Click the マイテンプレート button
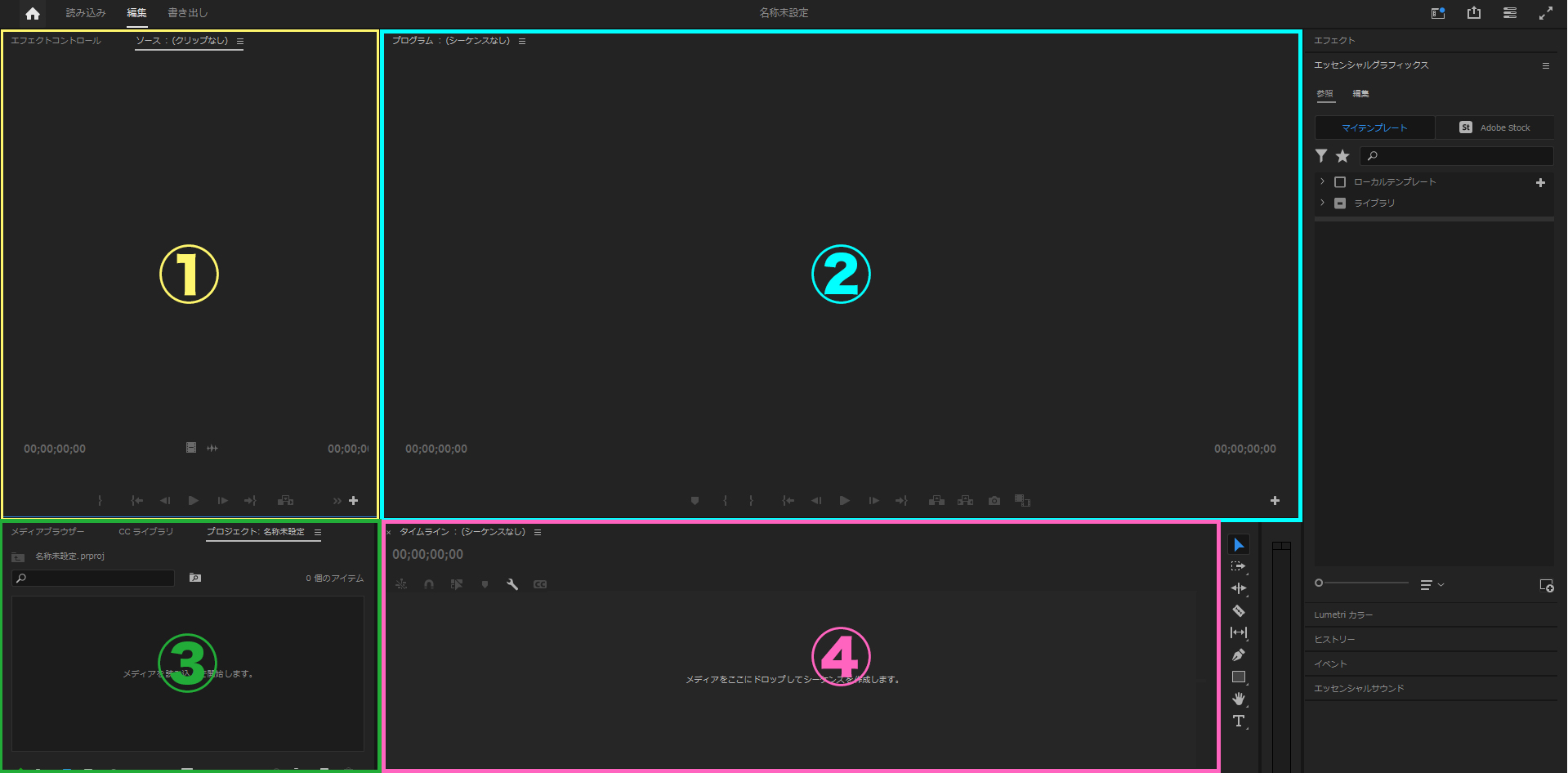1568x773 pixels. (1374, 127)
